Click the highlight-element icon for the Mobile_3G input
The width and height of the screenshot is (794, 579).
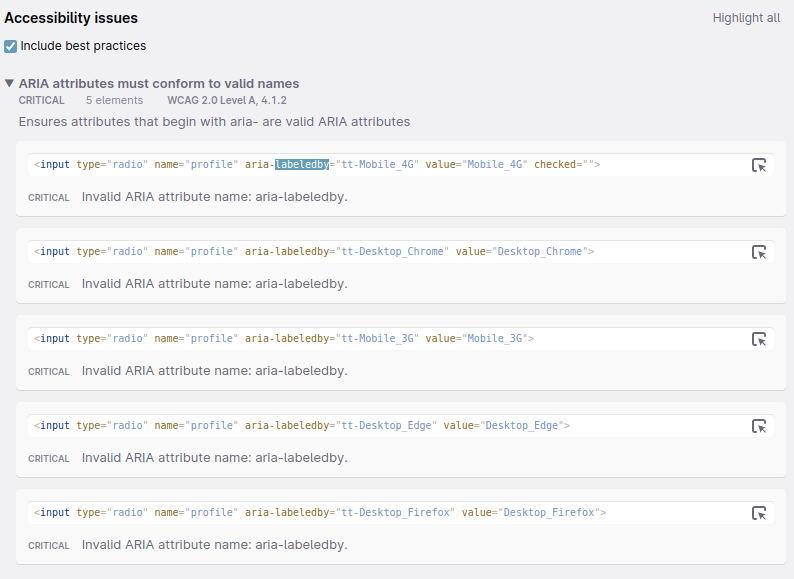click(759, 339)
